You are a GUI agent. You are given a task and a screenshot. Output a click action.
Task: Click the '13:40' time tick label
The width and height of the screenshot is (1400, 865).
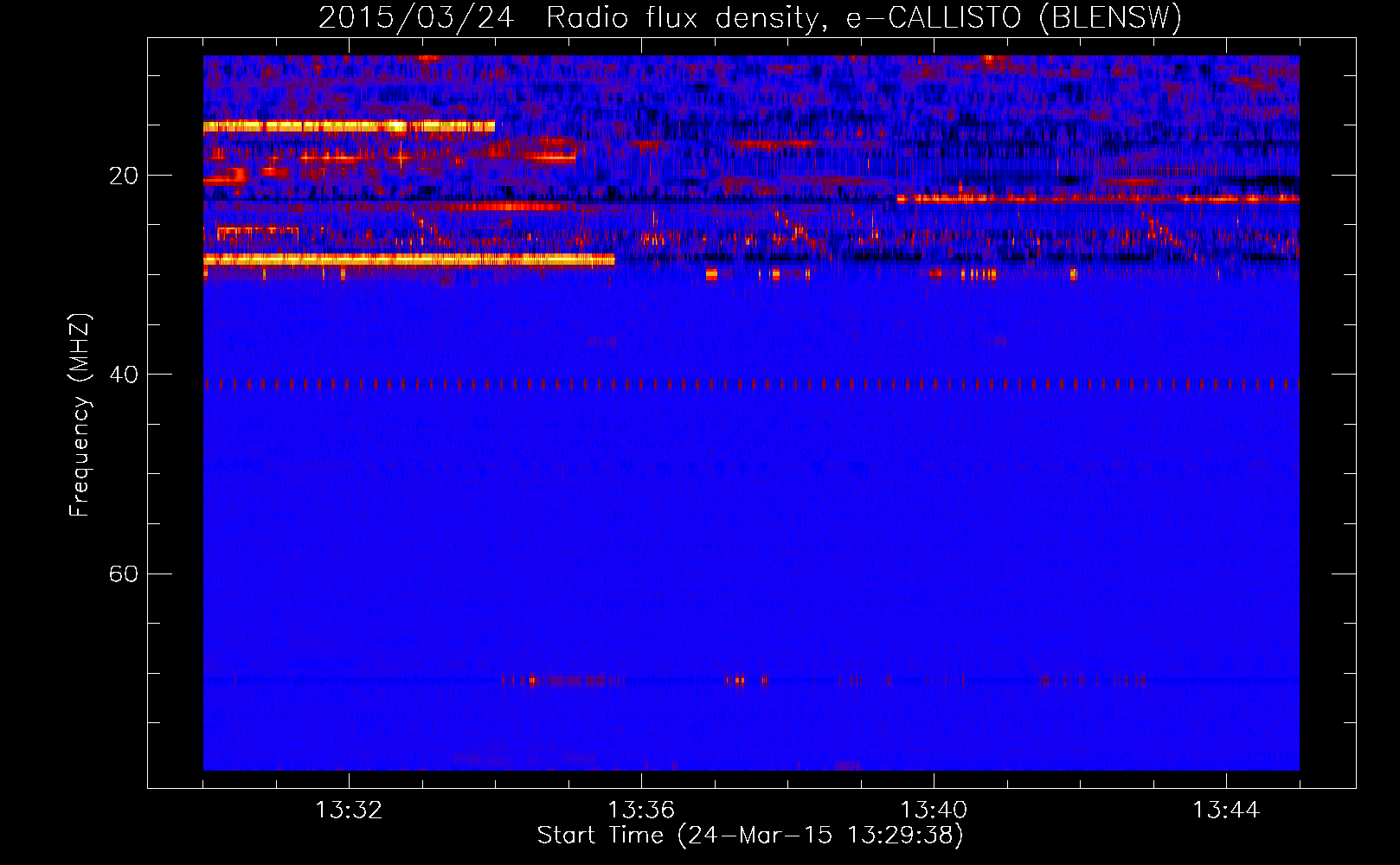[x=934, y=811]
